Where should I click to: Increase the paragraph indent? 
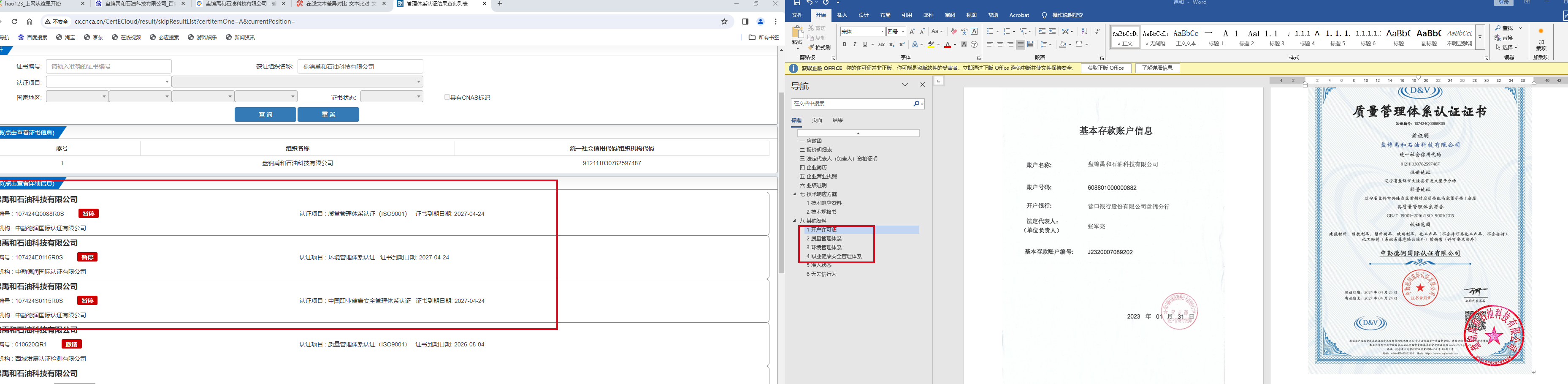[1052, 32]
